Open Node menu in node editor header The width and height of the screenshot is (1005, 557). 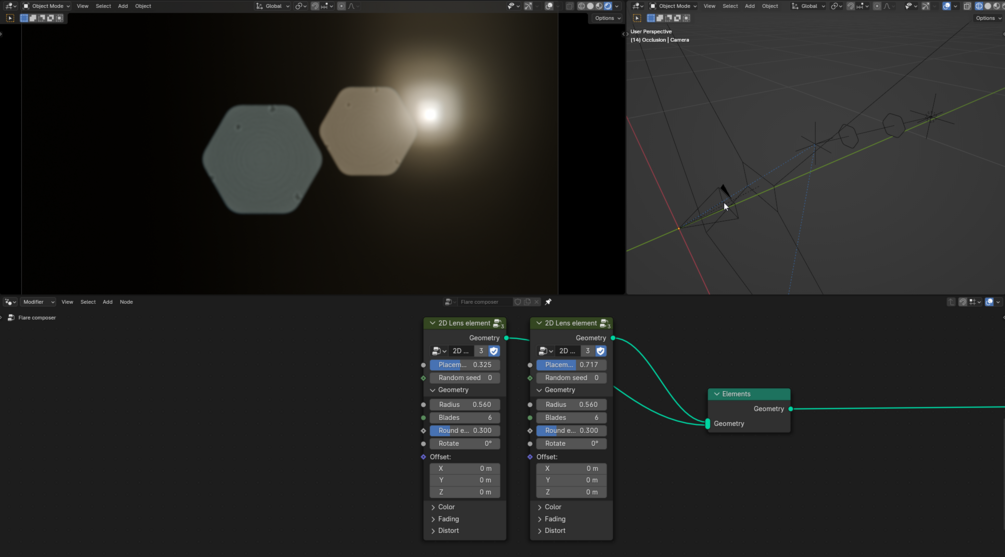[126, 302]
